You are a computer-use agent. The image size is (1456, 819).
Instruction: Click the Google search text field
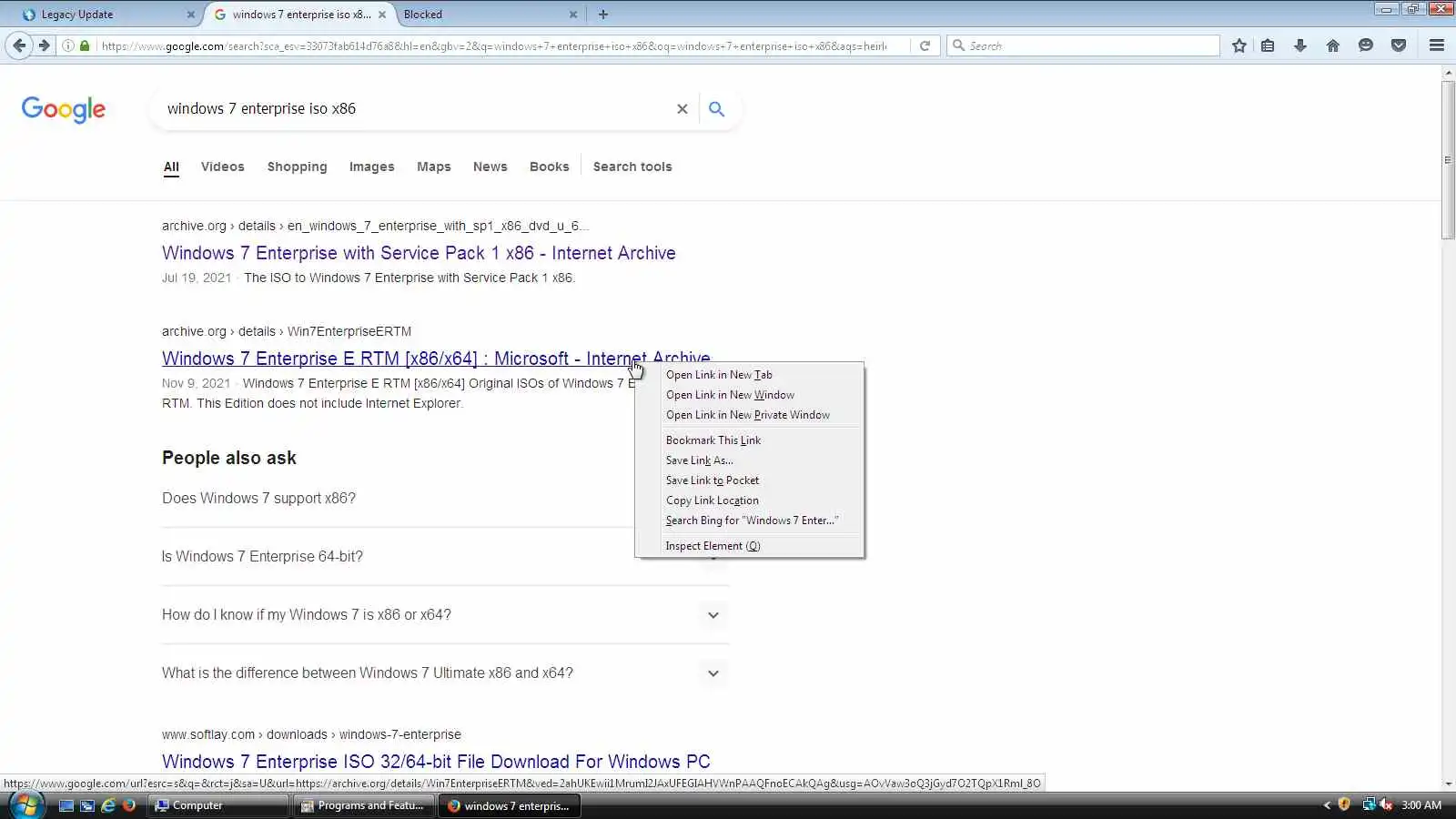414,109
